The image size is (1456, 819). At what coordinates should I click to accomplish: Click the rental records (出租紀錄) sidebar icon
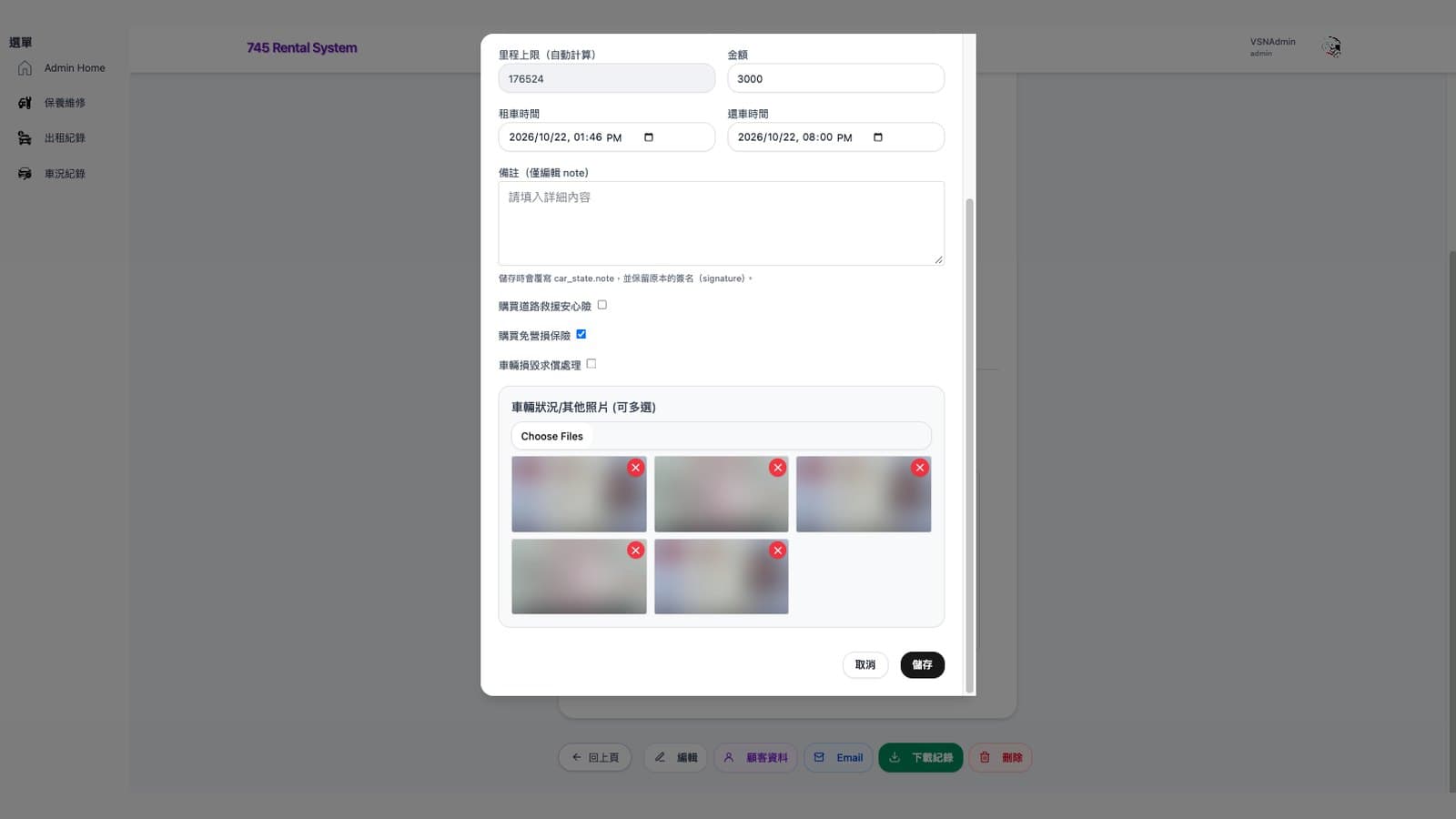click(25, 138)
